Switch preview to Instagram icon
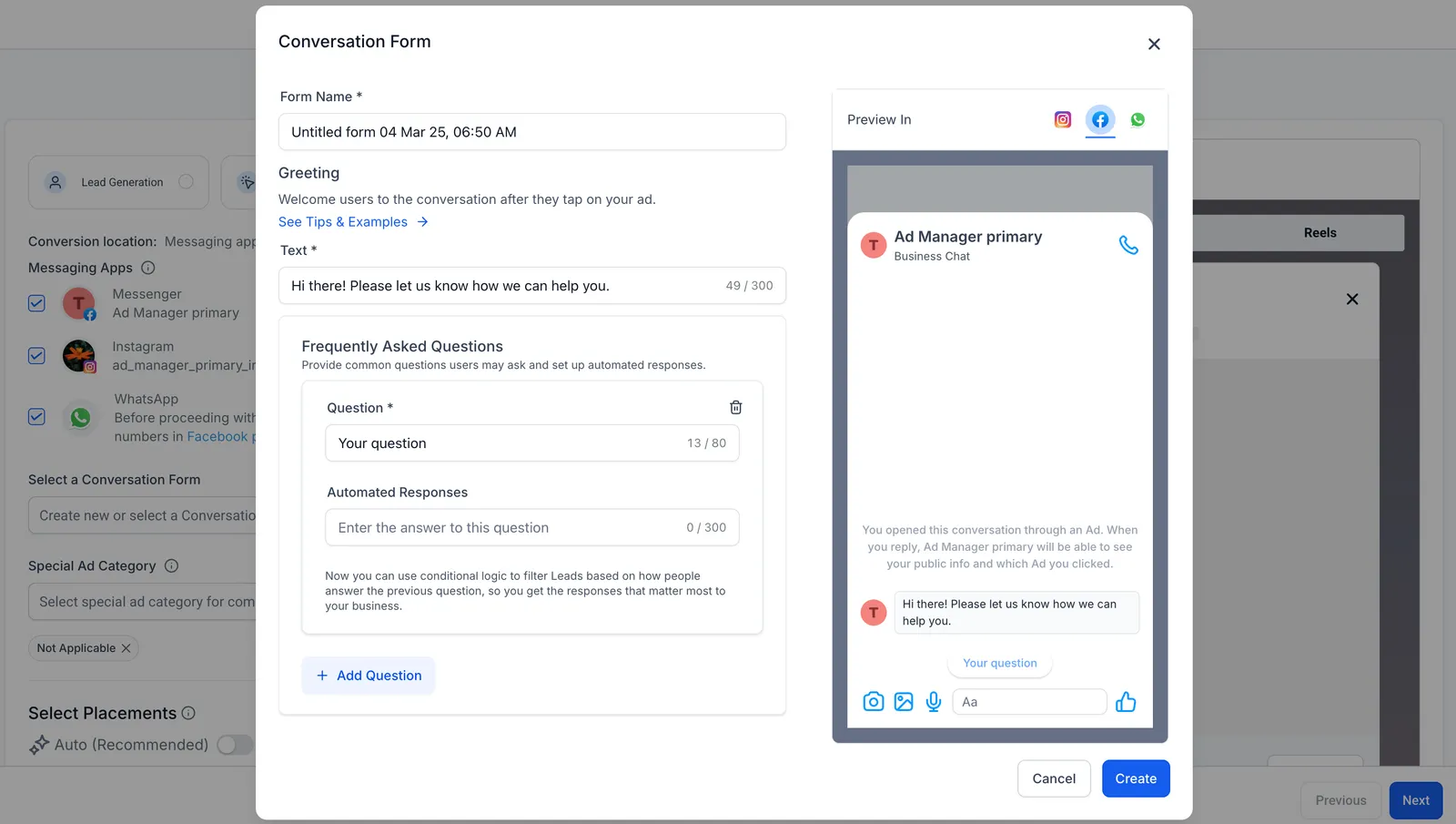 [1062, 119]
